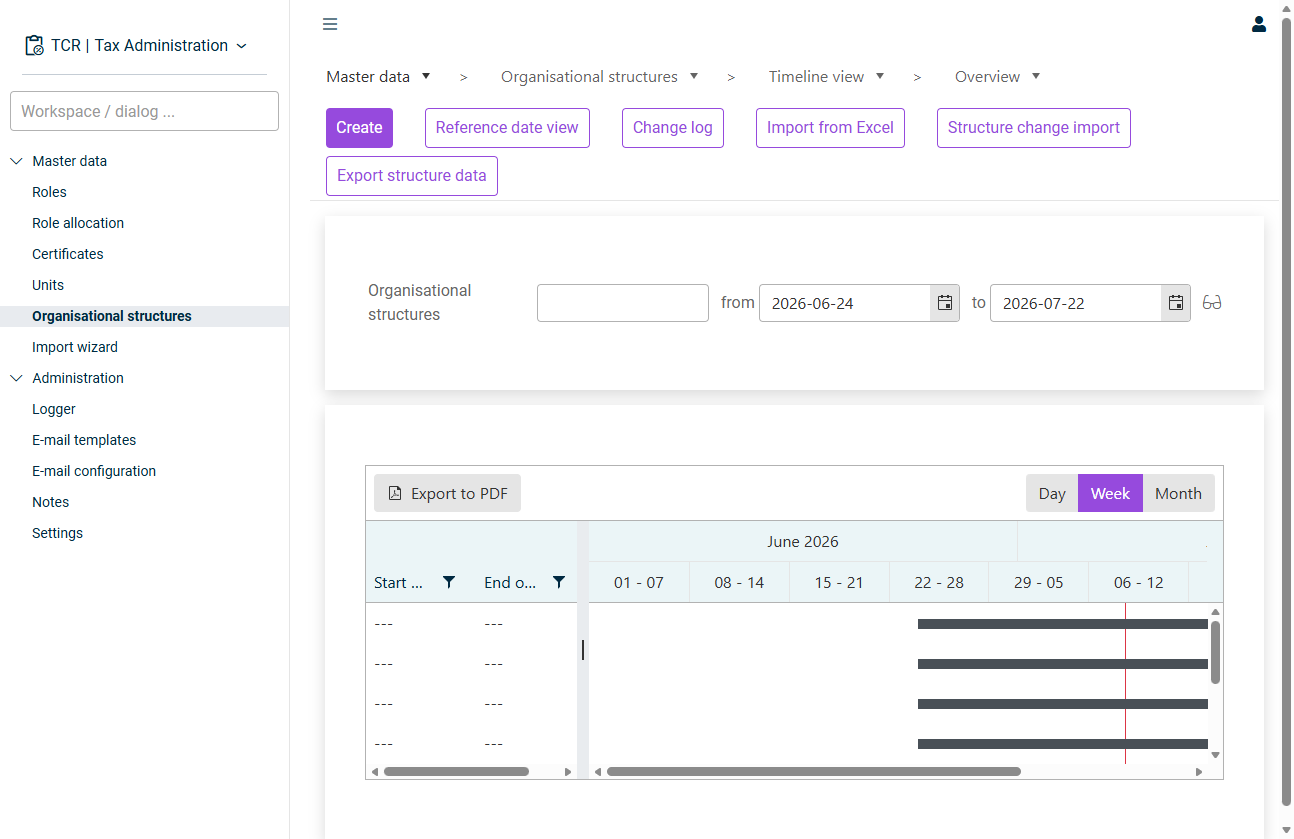Open Roles in sidebar
Image resolution: width=1294 pixels, height=839 pixels.
point(49,192)
